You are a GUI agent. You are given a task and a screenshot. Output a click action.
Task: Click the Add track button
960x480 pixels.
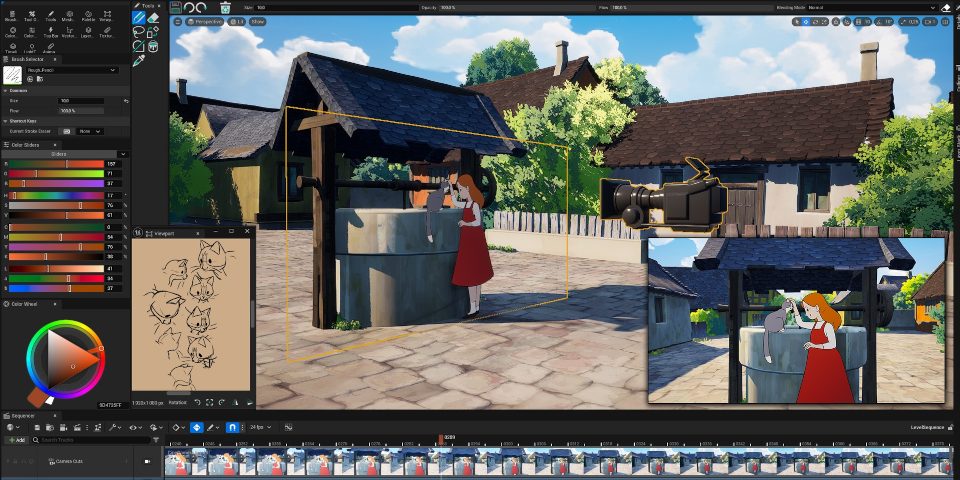coord(16,440)
